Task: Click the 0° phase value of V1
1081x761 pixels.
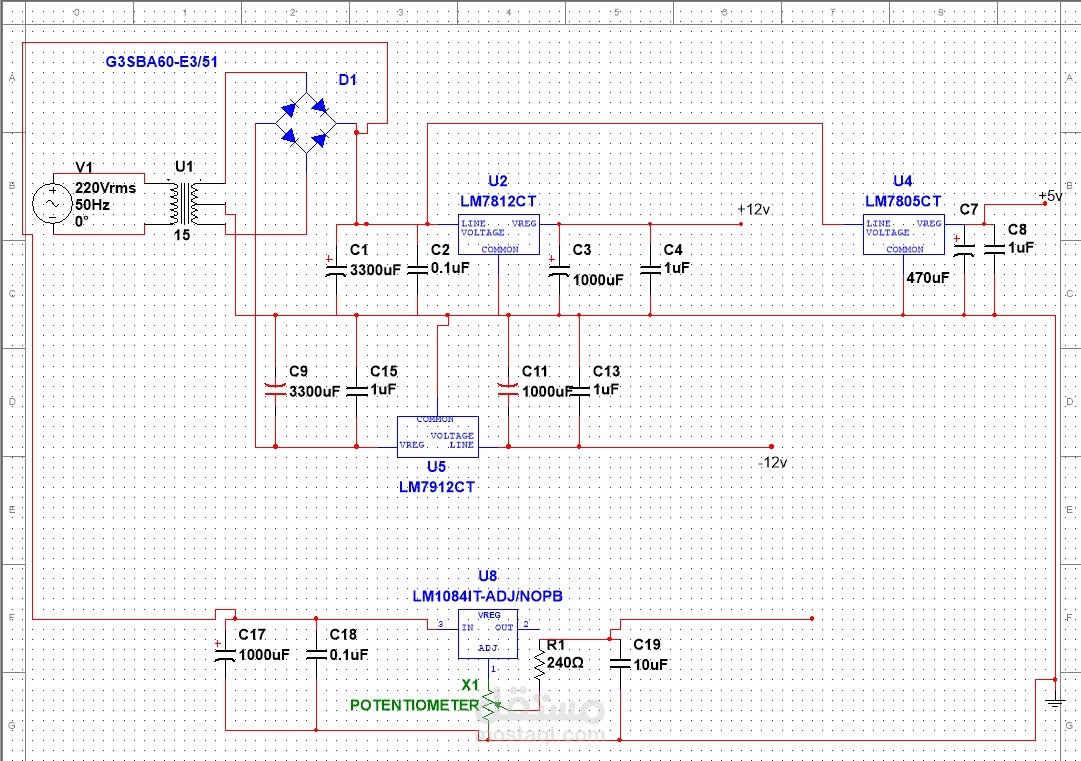Action: 82,221
